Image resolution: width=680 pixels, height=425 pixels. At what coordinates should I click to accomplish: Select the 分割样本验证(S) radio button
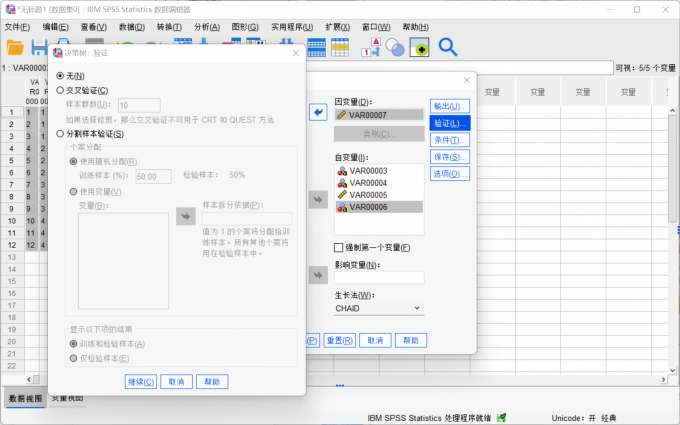(x=60, y=134)
